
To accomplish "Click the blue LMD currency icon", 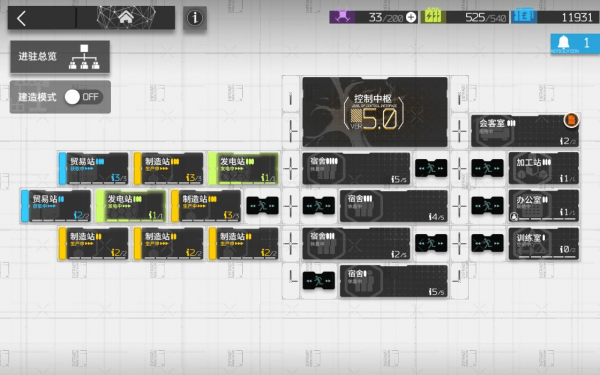I will coord(524,17).
